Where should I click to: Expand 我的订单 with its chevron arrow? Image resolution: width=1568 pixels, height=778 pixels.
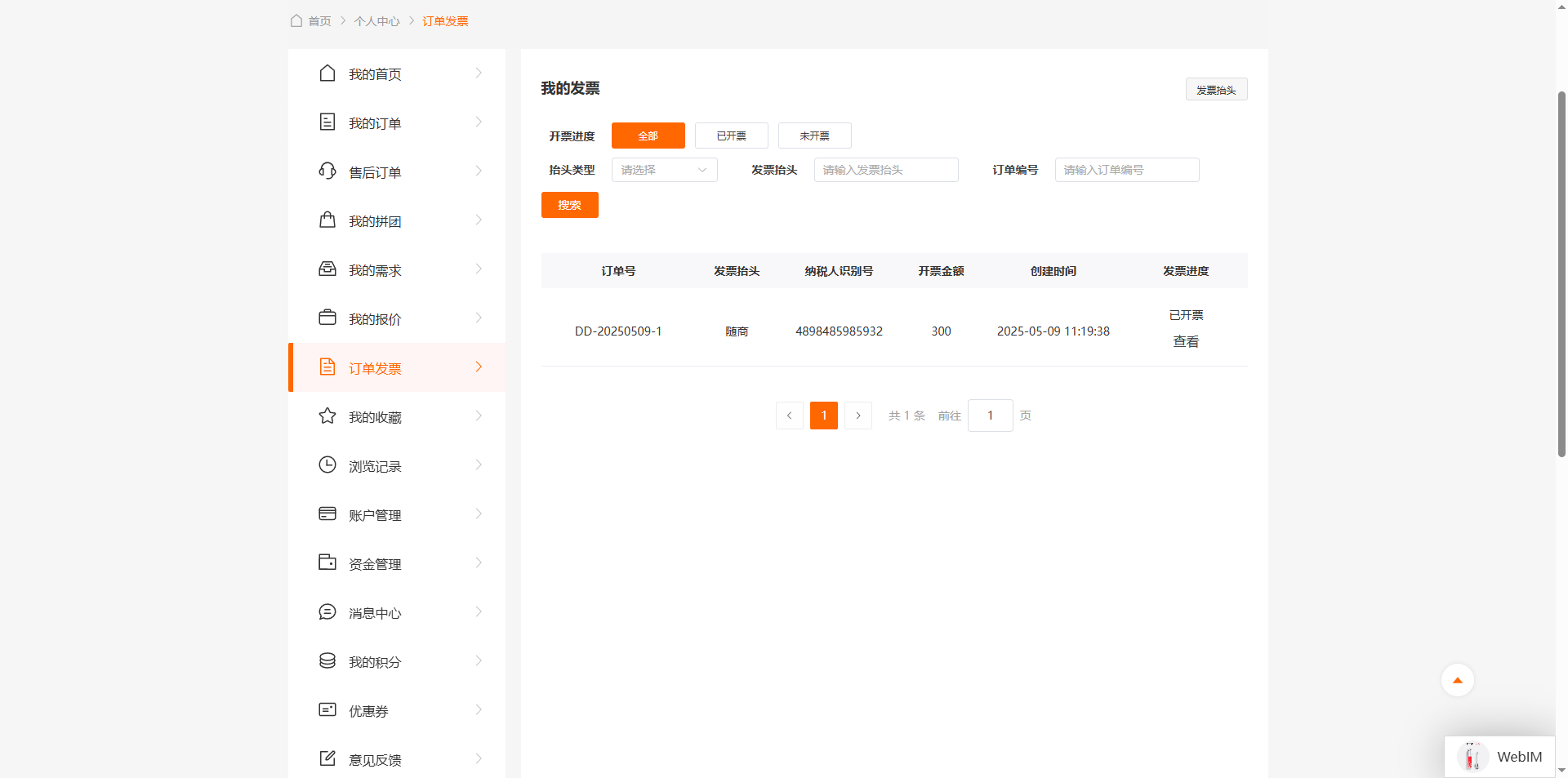tap(479, 122)
